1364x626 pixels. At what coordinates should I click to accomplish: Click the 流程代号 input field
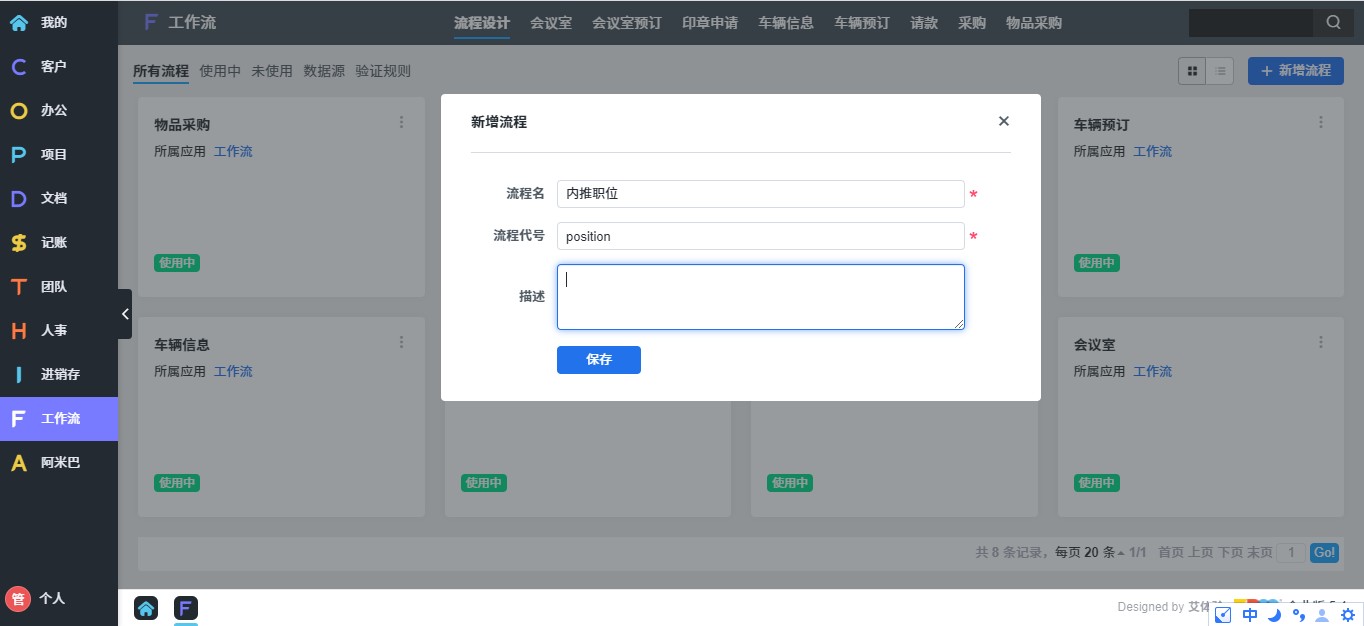click(760, 237)
